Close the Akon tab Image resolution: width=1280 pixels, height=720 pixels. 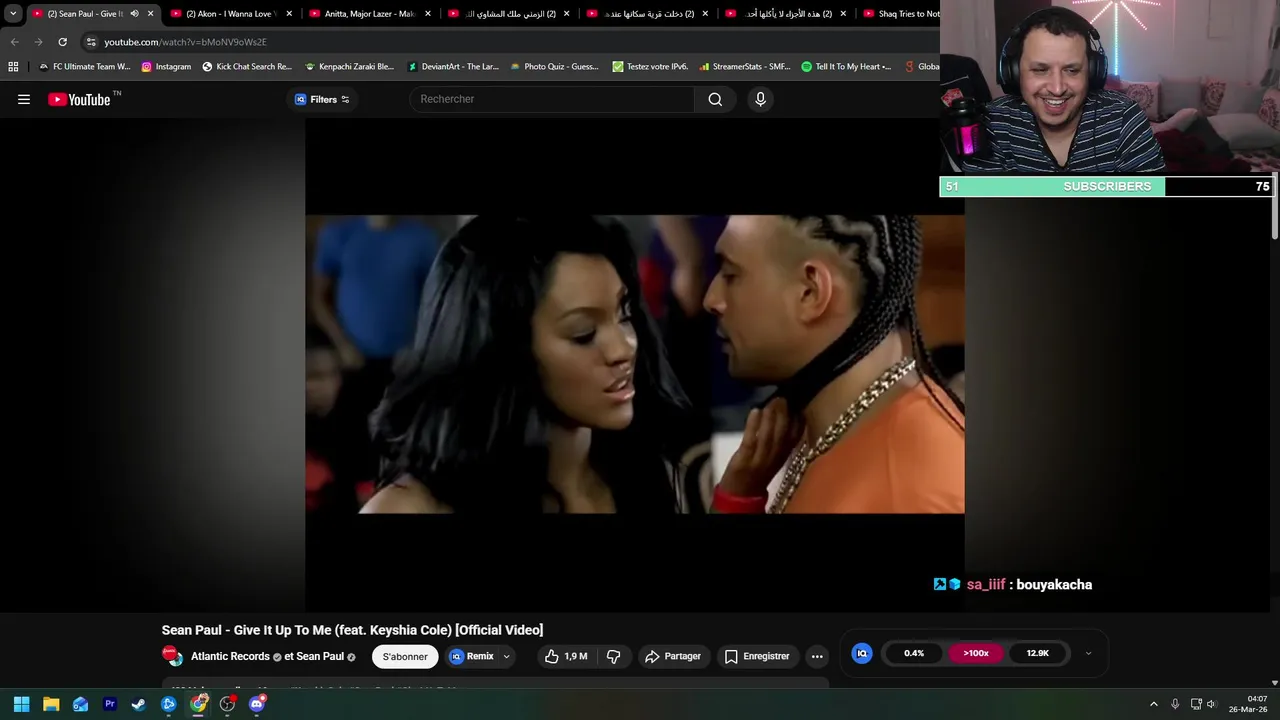point(289,14)
